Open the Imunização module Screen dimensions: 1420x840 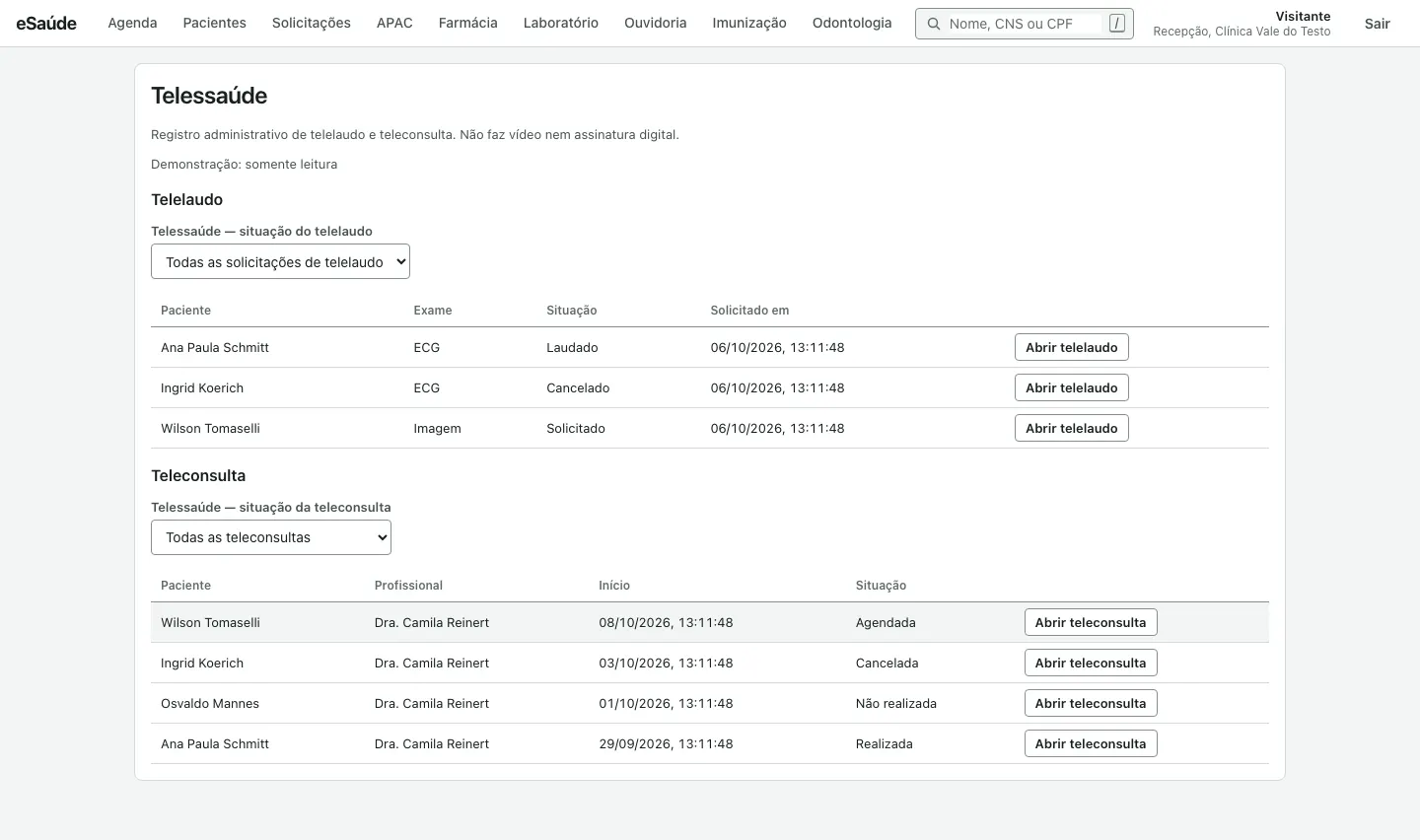(x=749, y=24)
